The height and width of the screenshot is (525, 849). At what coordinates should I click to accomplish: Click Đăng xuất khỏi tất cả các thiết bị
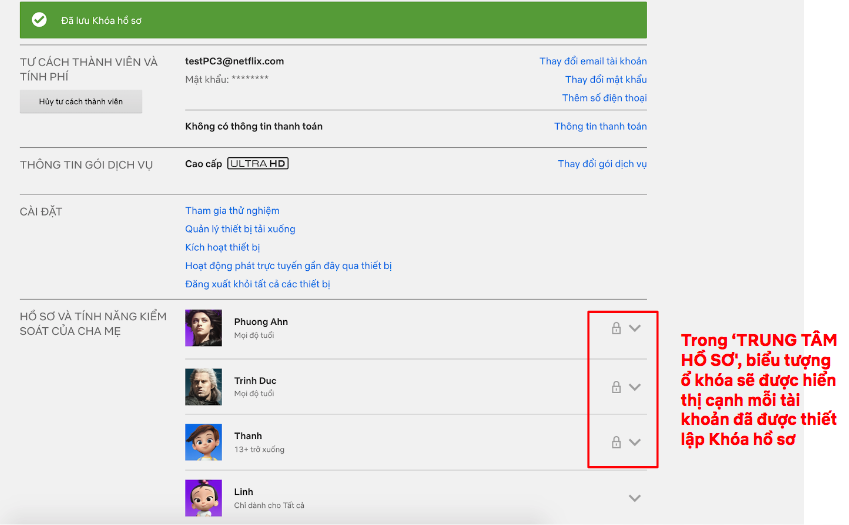coord(258,284)
